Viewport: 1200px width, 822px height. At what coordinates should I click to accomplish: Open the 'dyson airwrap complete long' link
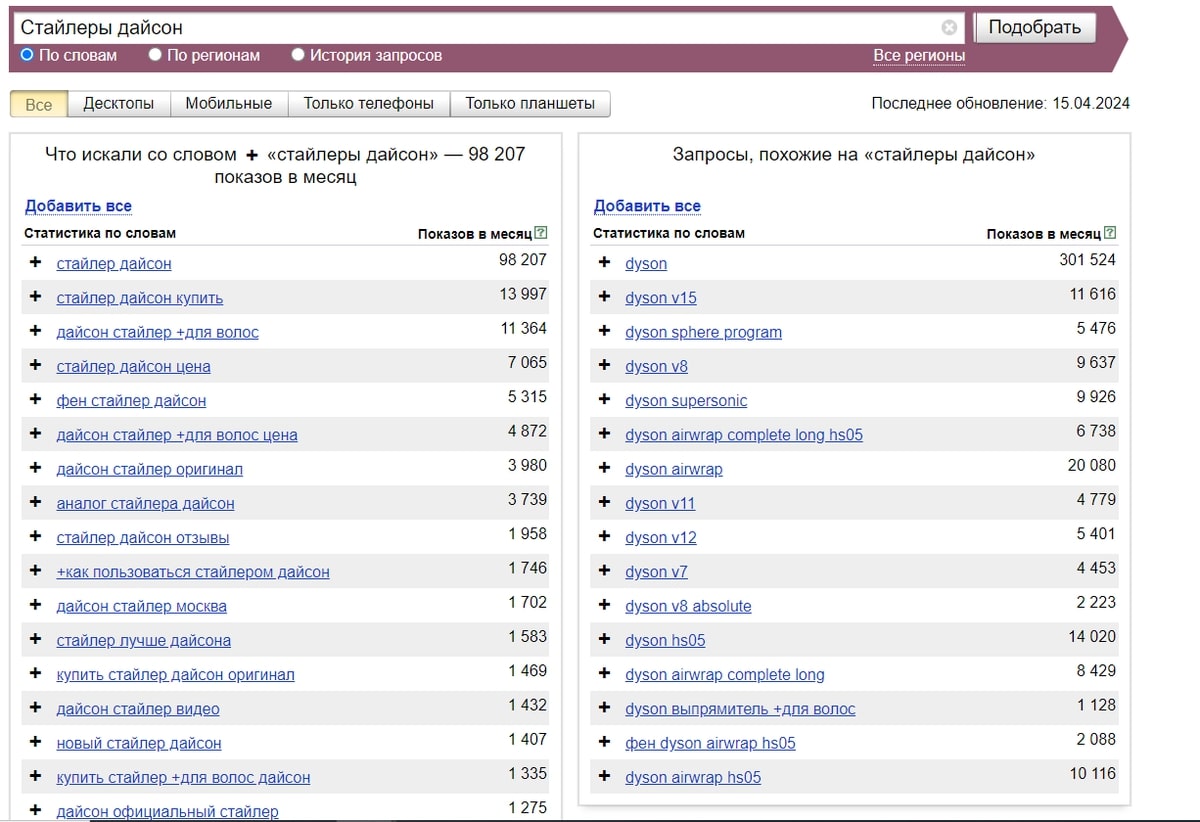725,675
